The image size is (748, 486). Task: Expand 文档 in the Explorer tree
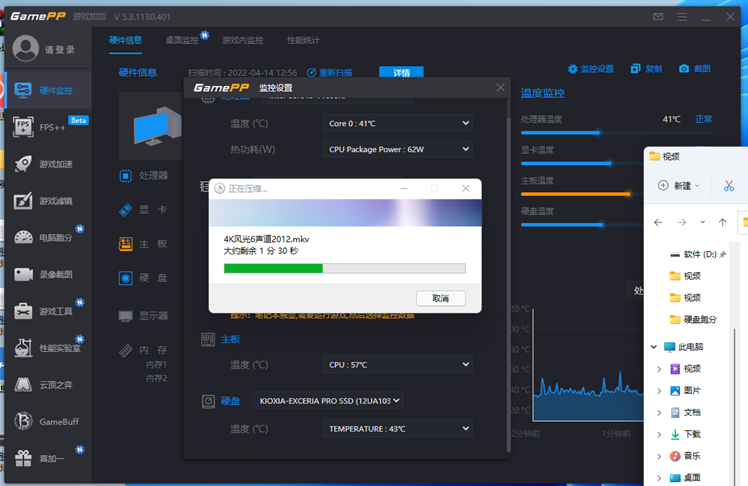pos(659,413)
